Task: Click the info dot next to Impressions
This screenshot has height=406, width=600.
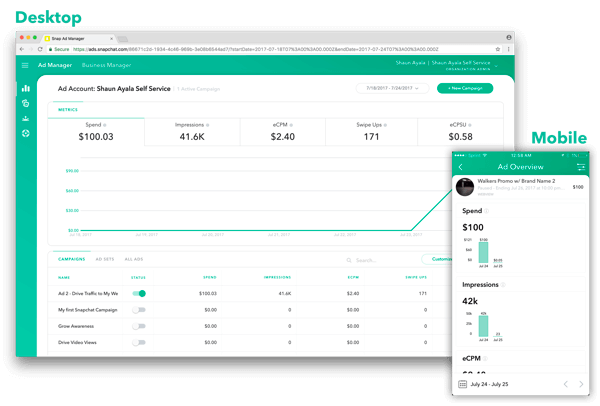Action: [207, 125]
